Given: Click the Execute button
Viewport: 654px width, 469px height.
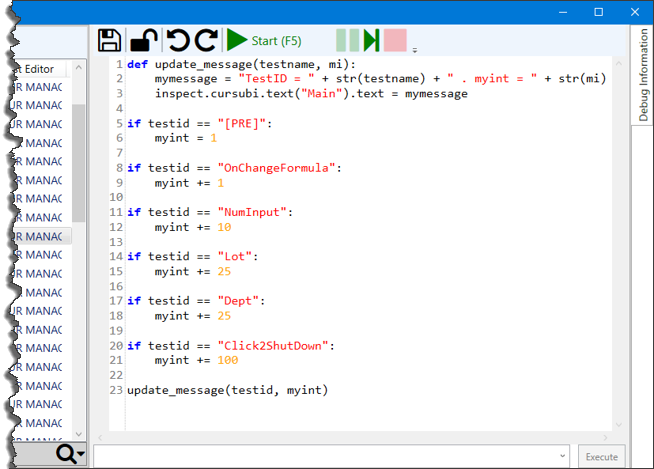Looking at the screenshot, I should click(x=601, y=456).
